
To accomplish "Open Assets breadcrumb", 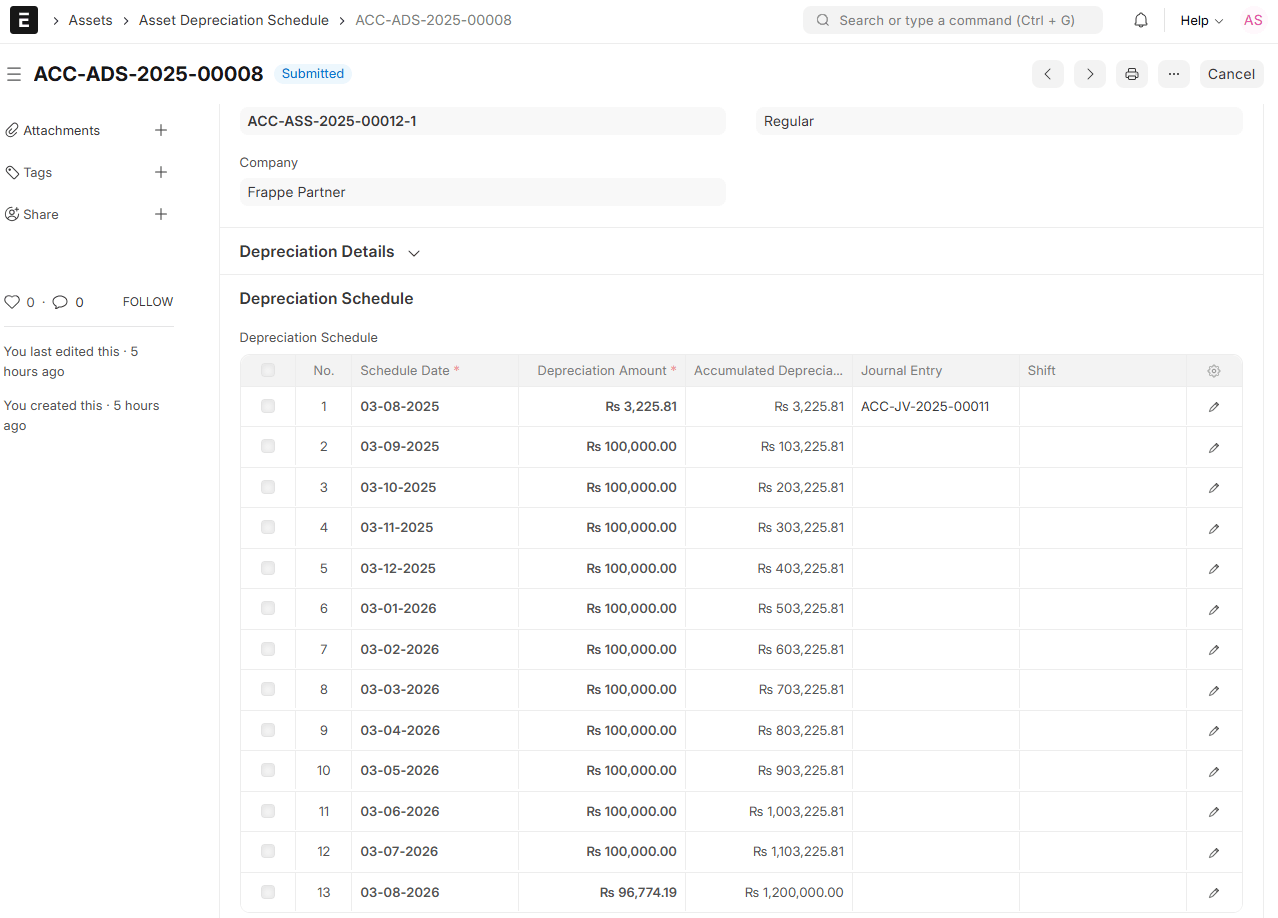I will (90, 20).
